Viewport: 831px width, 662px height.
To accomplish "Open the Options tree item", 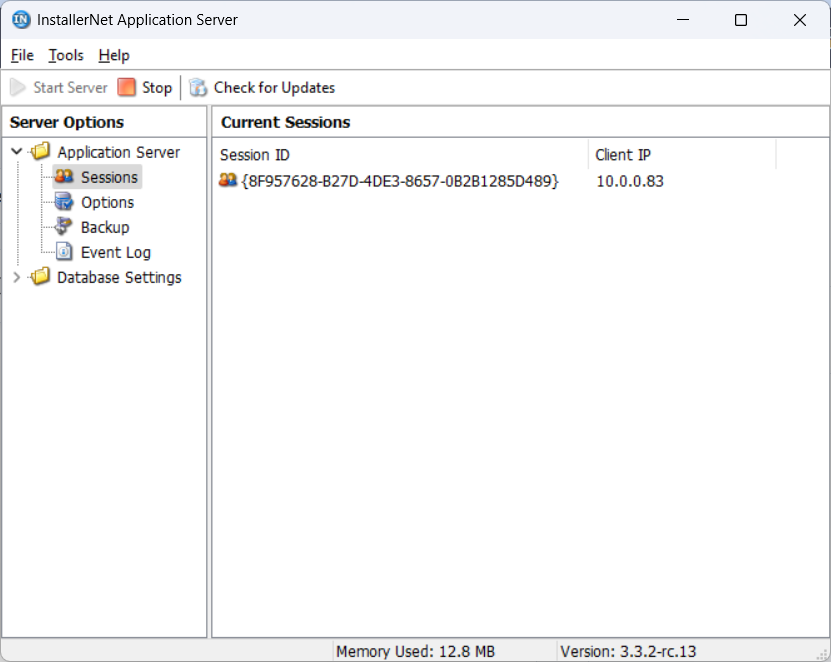I will (x=108, y=202).
